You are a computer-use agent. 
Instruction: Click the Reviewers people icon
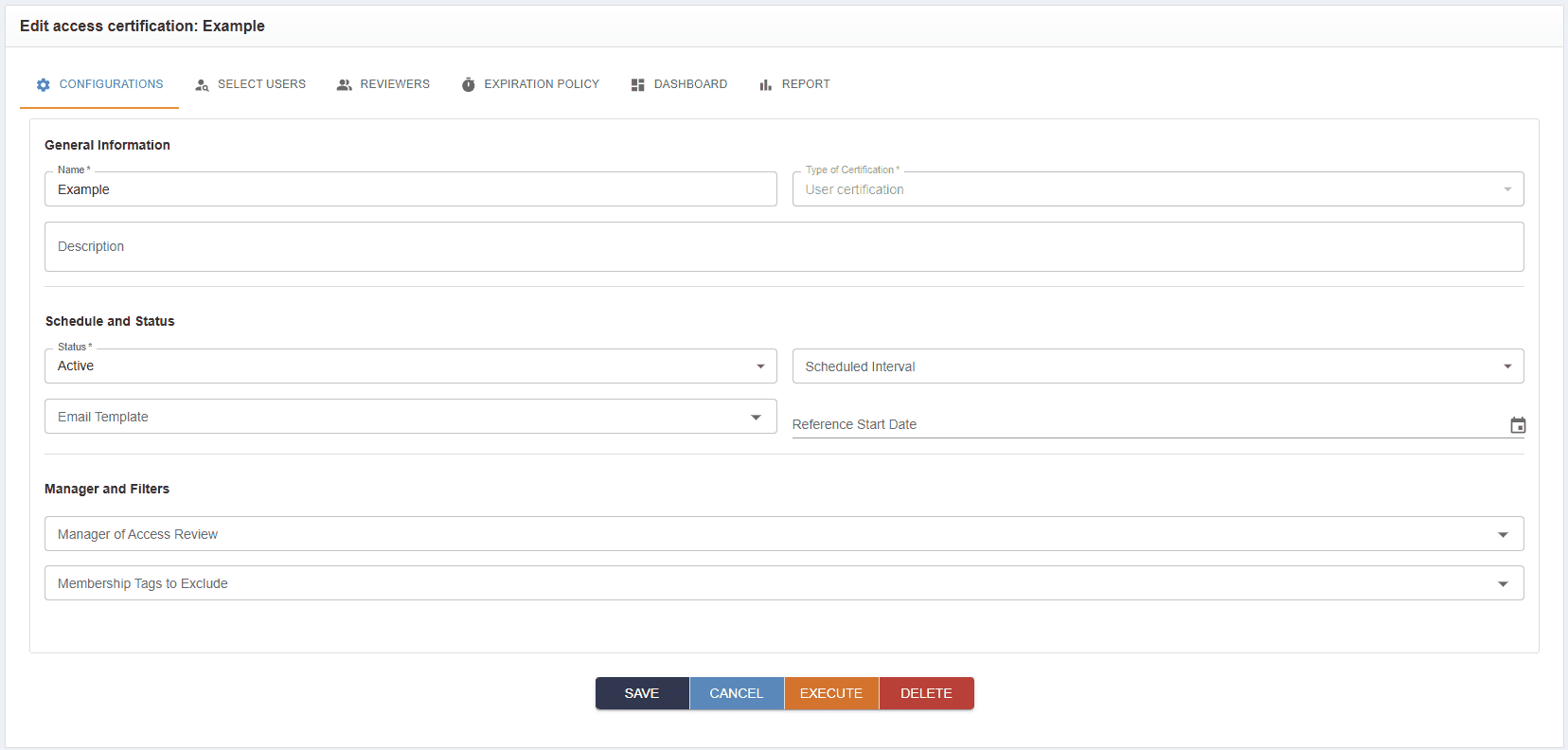tap(344, 85)
